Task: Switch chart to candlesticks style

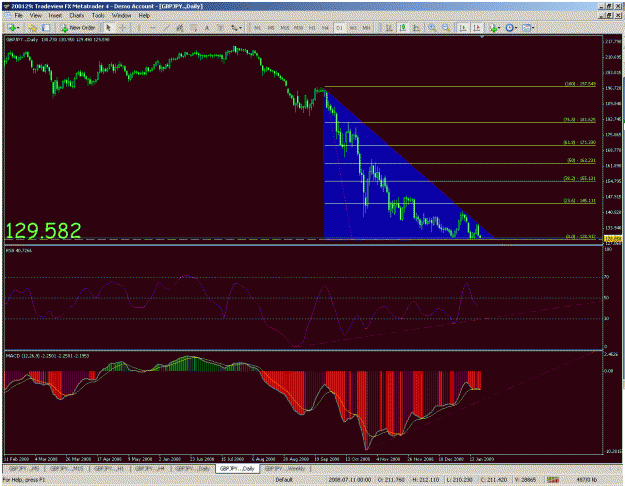Action: pyautogui.click(x=403, y=28)
